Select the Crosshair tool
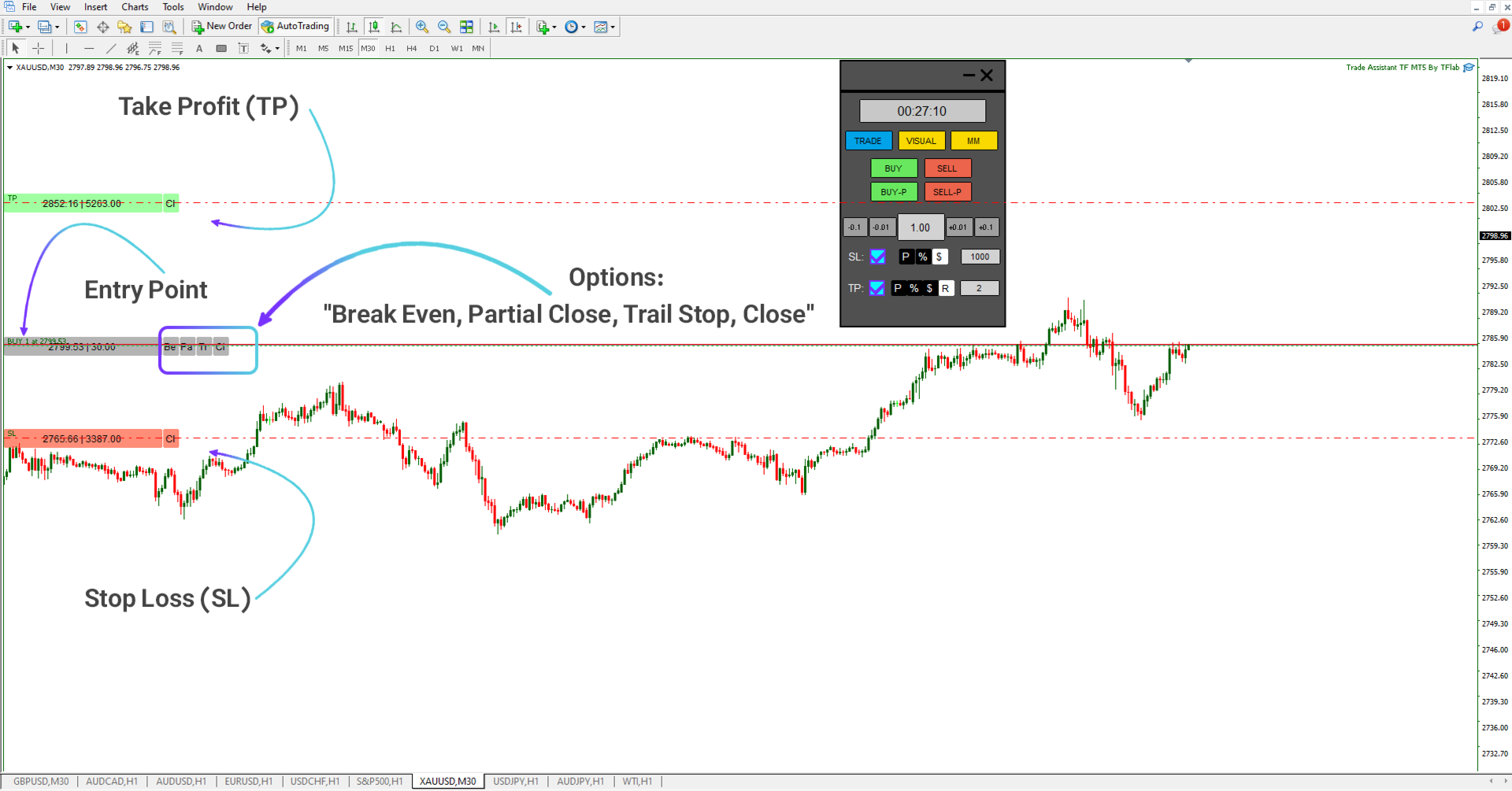The width and height of the screenshot is (1512, 791). (38, 48)
